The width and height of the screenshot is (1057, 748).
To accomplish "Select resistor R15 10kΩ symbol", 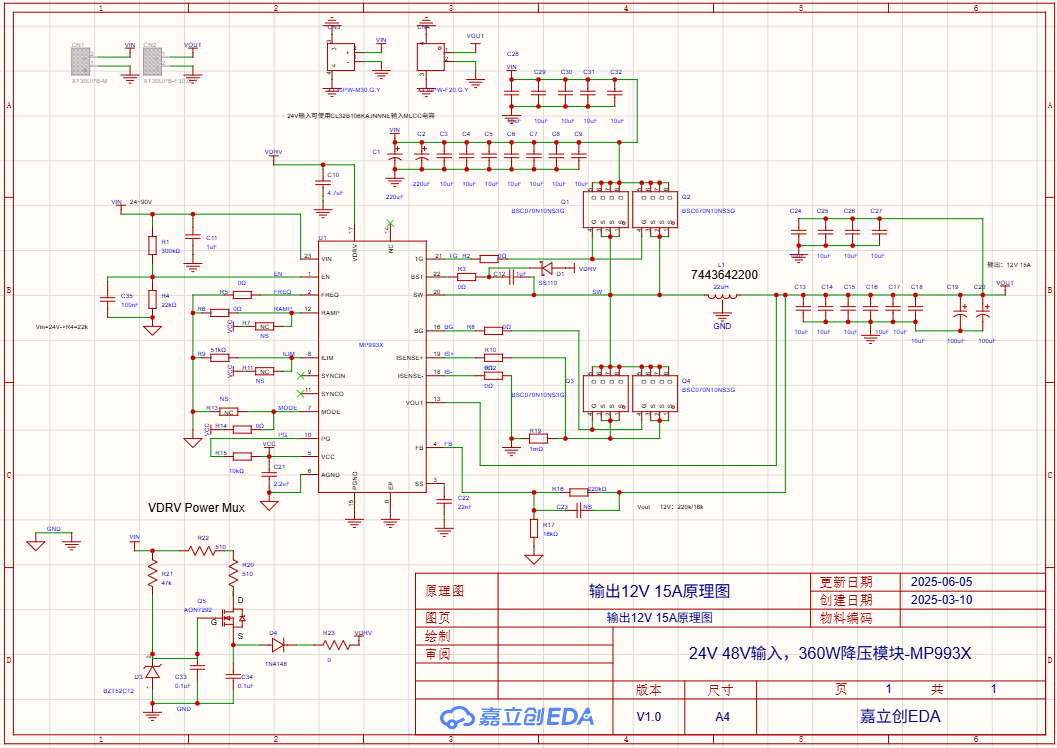I will (x=242, y=456).
